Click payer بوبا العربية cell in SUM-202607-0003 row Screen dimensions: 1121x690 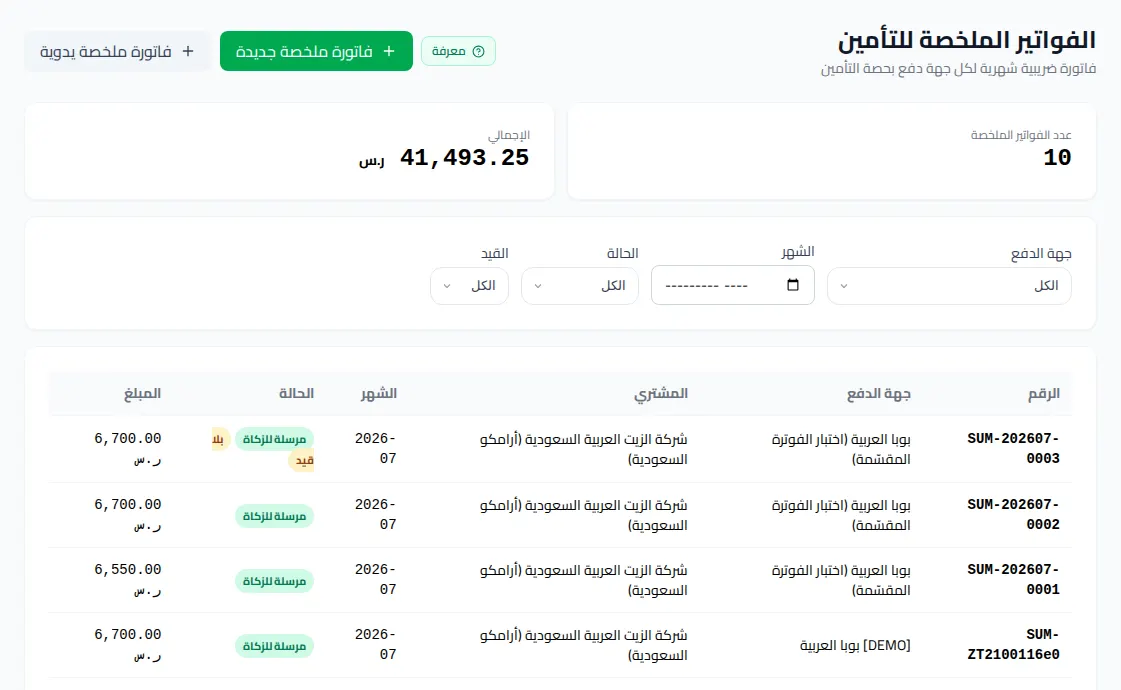click(x=841, y=449)
